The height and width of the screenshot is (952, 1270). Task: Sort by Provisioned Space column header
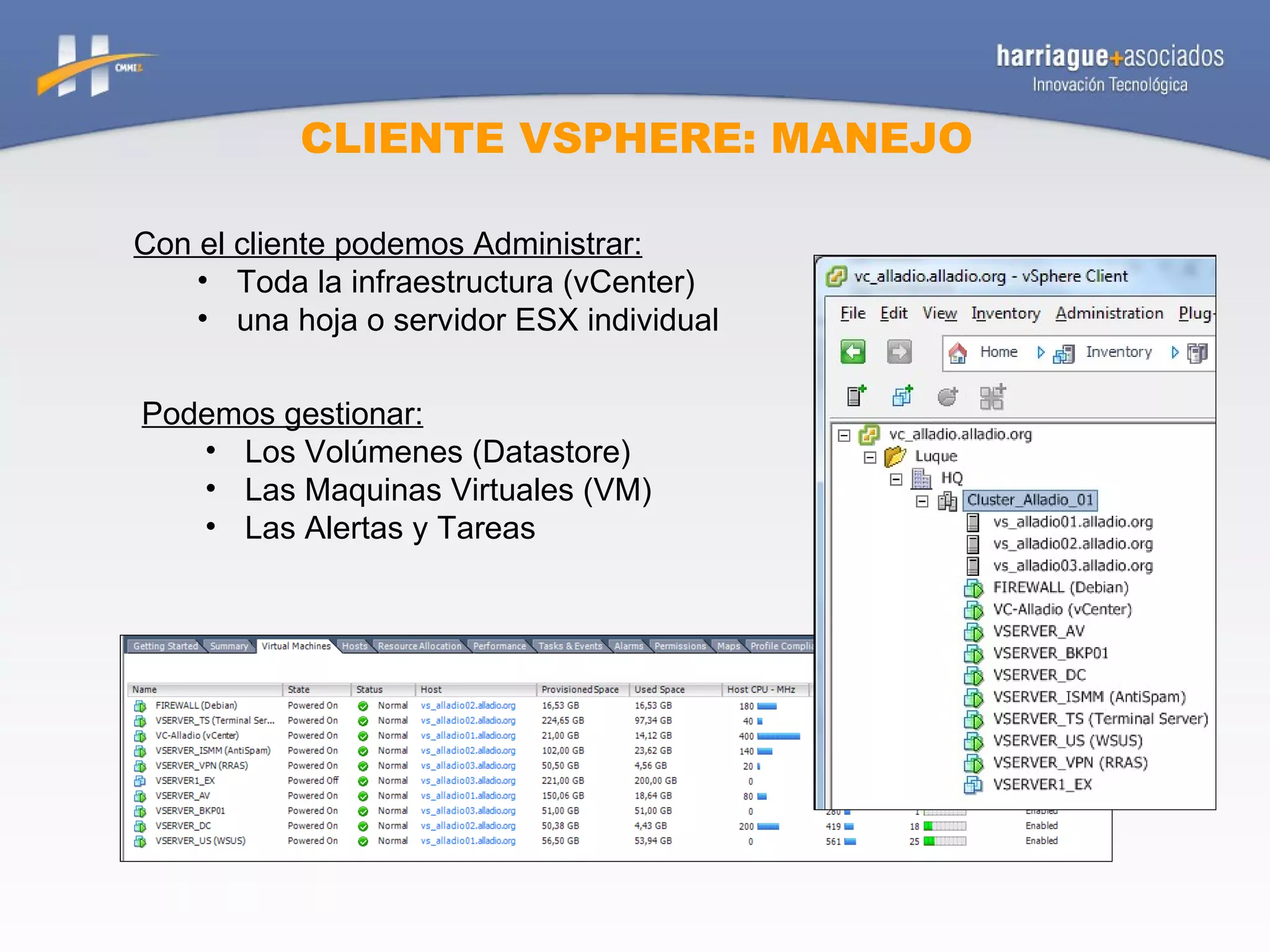click(582, 690)
